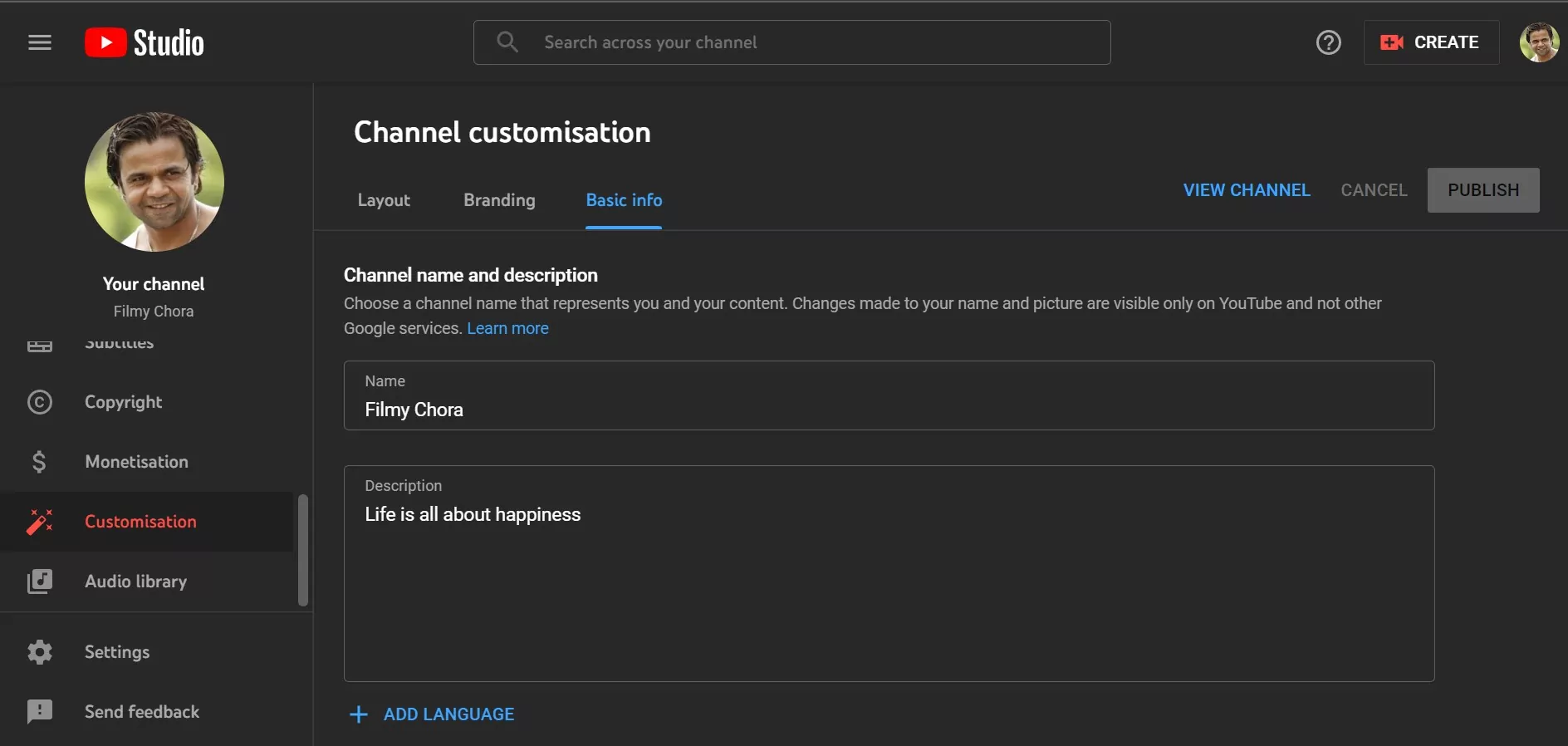Click the 'Your channel' sidebar label

(154, 284)
